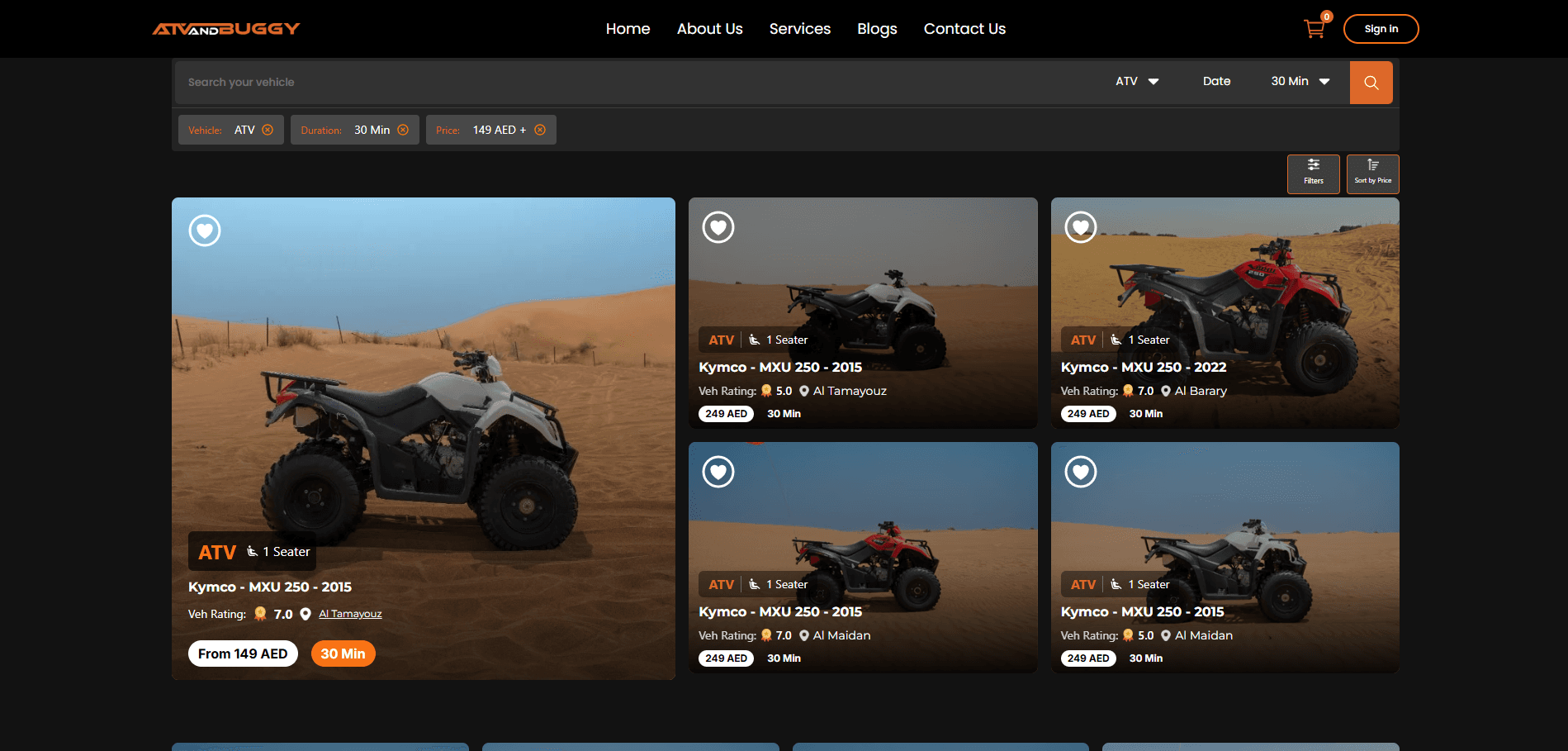Open the Filters panel button

tap(1313, 174)
